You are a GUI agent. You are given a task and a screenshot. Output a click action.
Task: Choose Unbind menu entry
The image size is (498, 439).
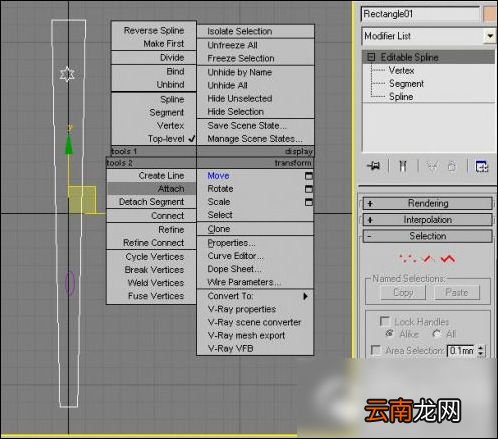pos(154,84)
